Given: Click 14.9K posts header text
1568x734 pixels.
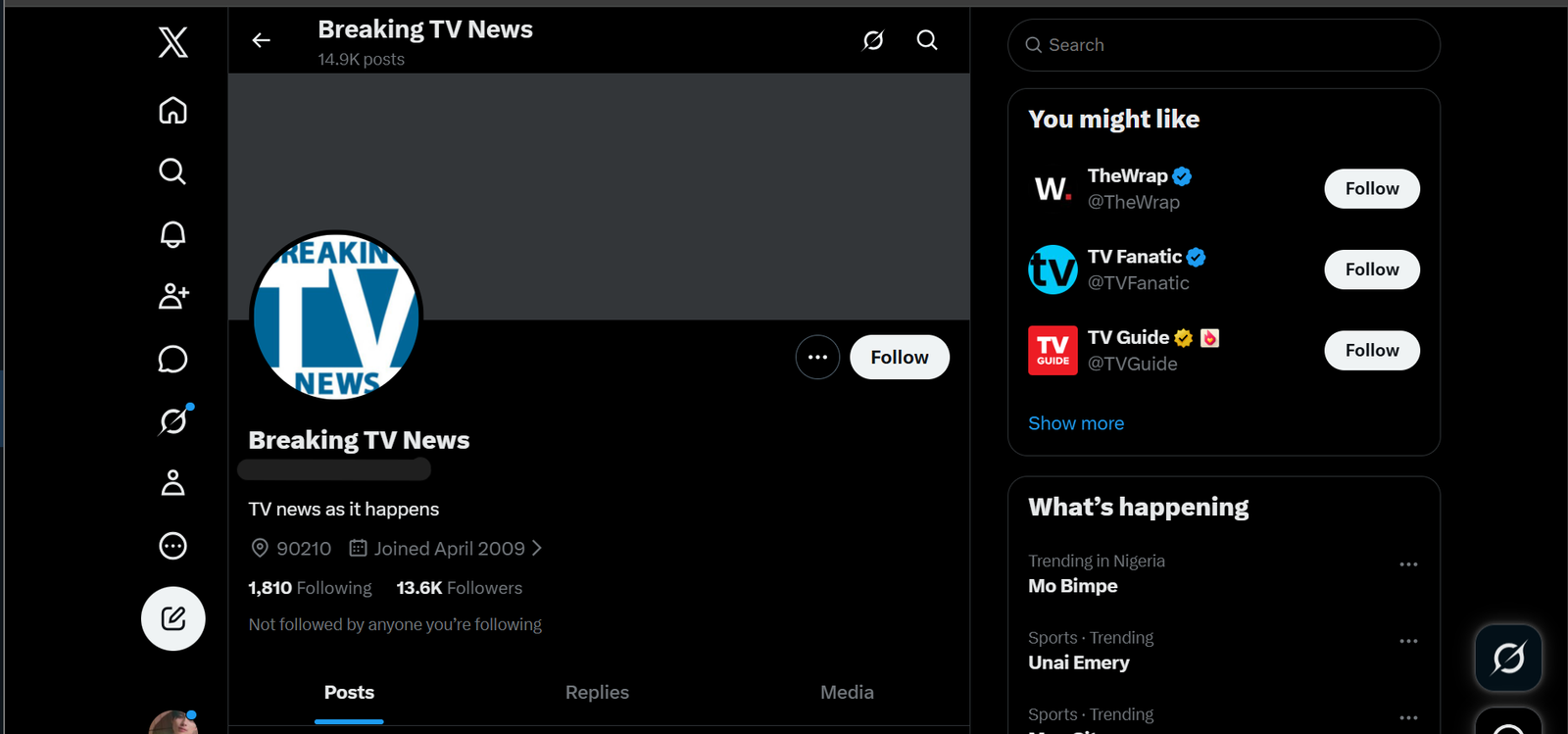Looking at the screenshot, I should click(x=361, y=60).
